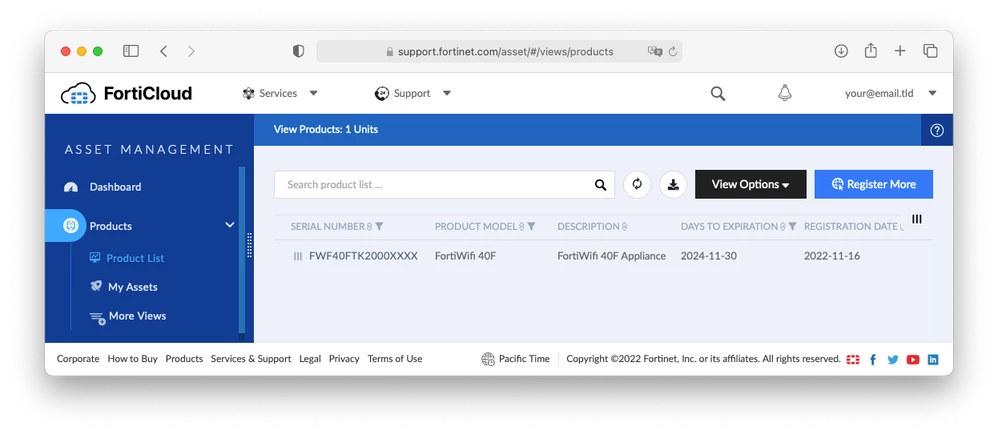Click the Products round sidebar icon
998x435 pixels.
pyautogui.click(x=70, y=225)
